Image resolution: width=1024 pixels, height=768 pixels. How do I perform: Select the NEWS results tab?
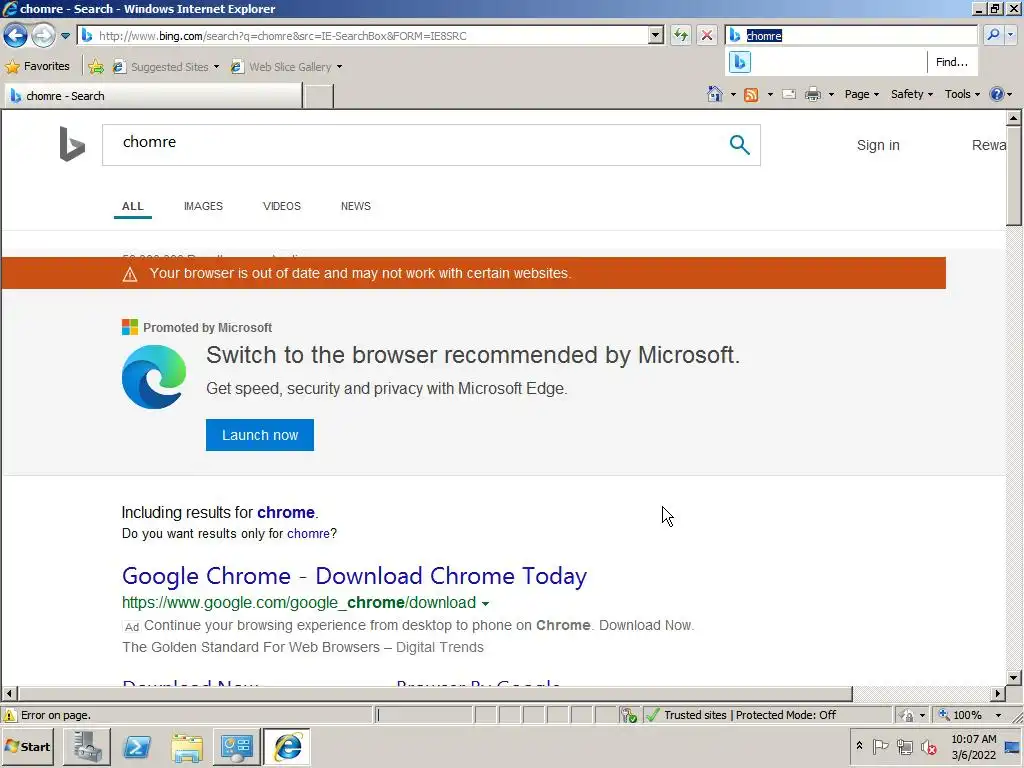click(355, 206)
